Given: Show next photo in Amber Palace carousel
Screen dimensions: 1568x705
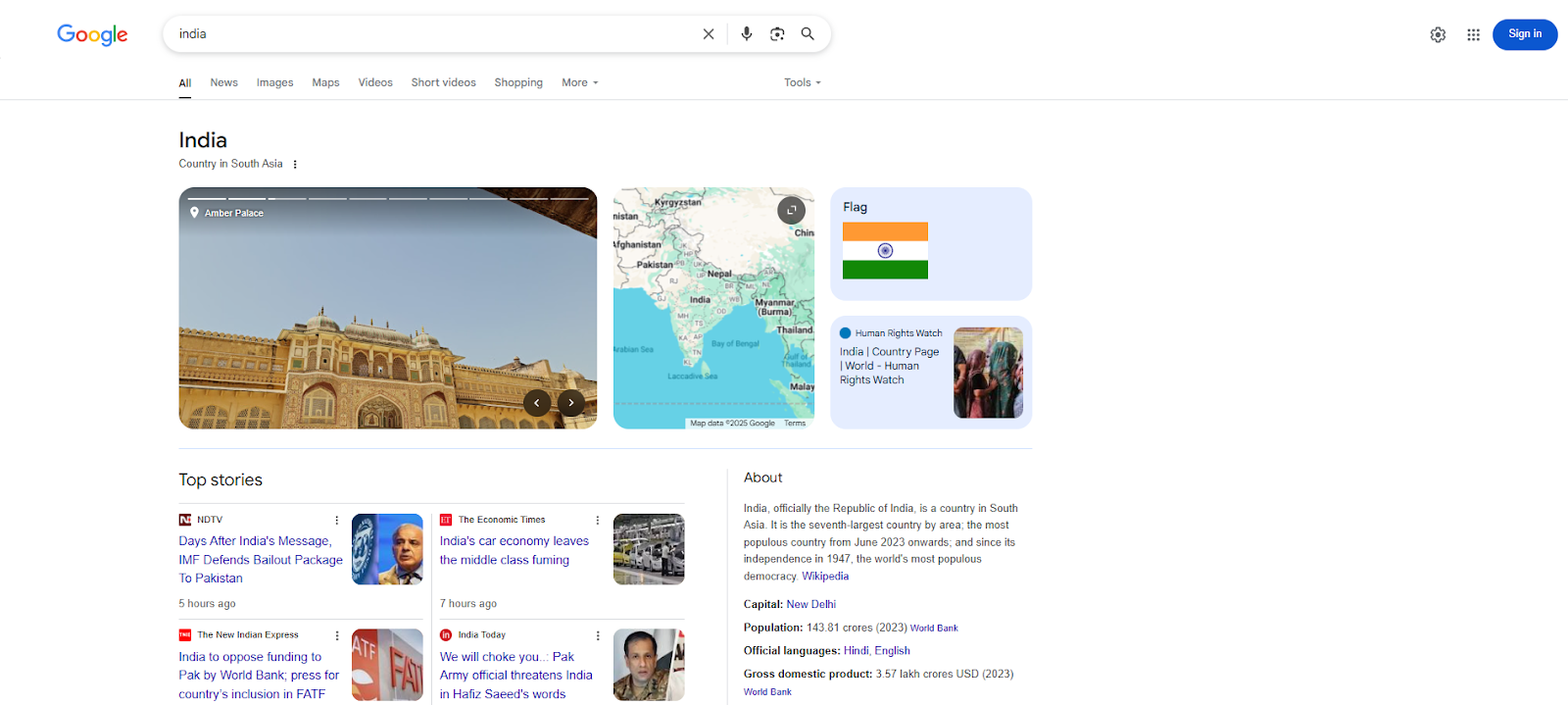Looking at the screenshot, I should [x=571, y=403].
